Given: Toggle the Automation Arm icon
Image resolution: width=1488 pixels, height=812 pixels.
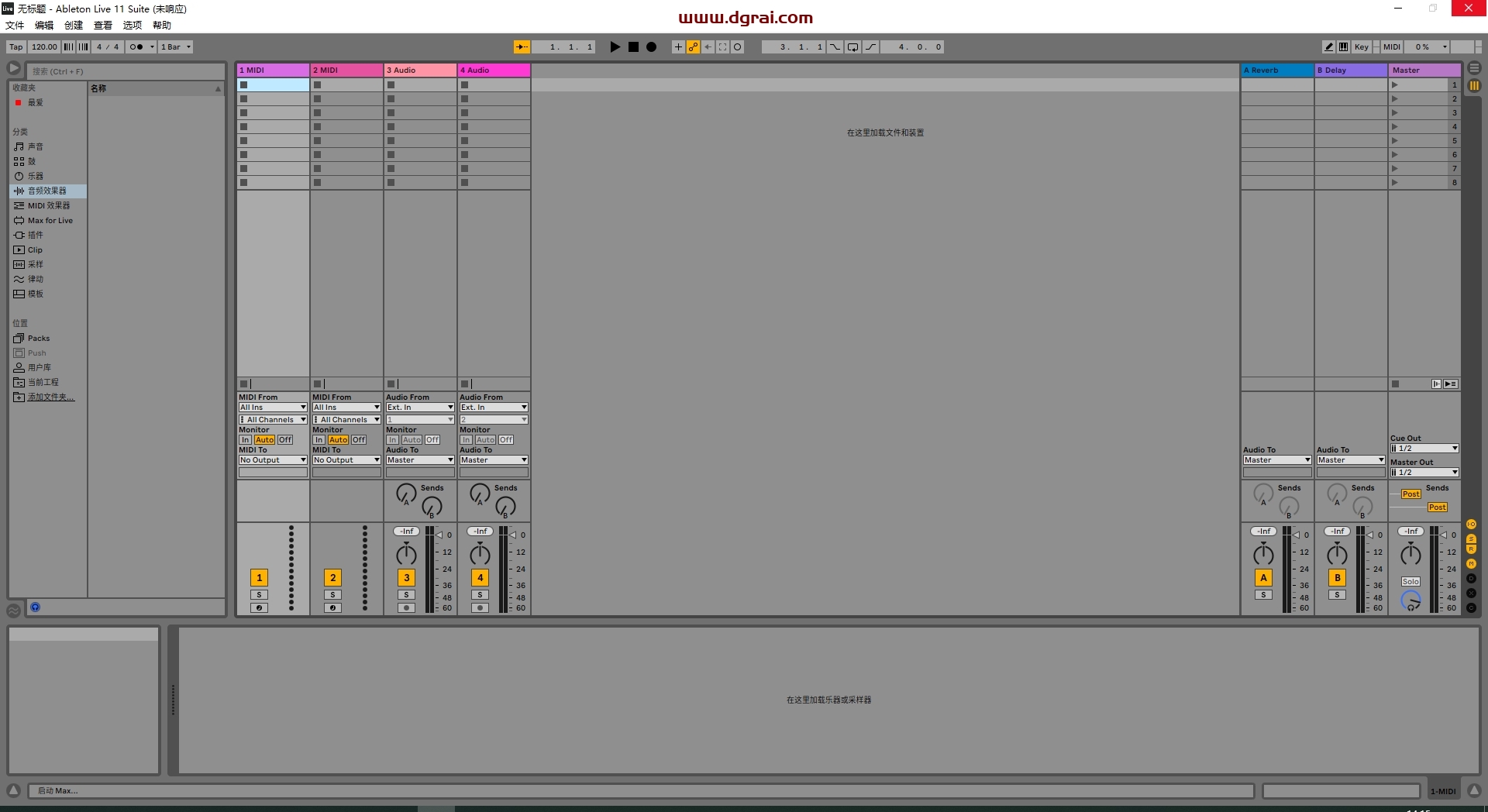Looking at the screenshot, I should pyautogui.click(x=693, y=46).
